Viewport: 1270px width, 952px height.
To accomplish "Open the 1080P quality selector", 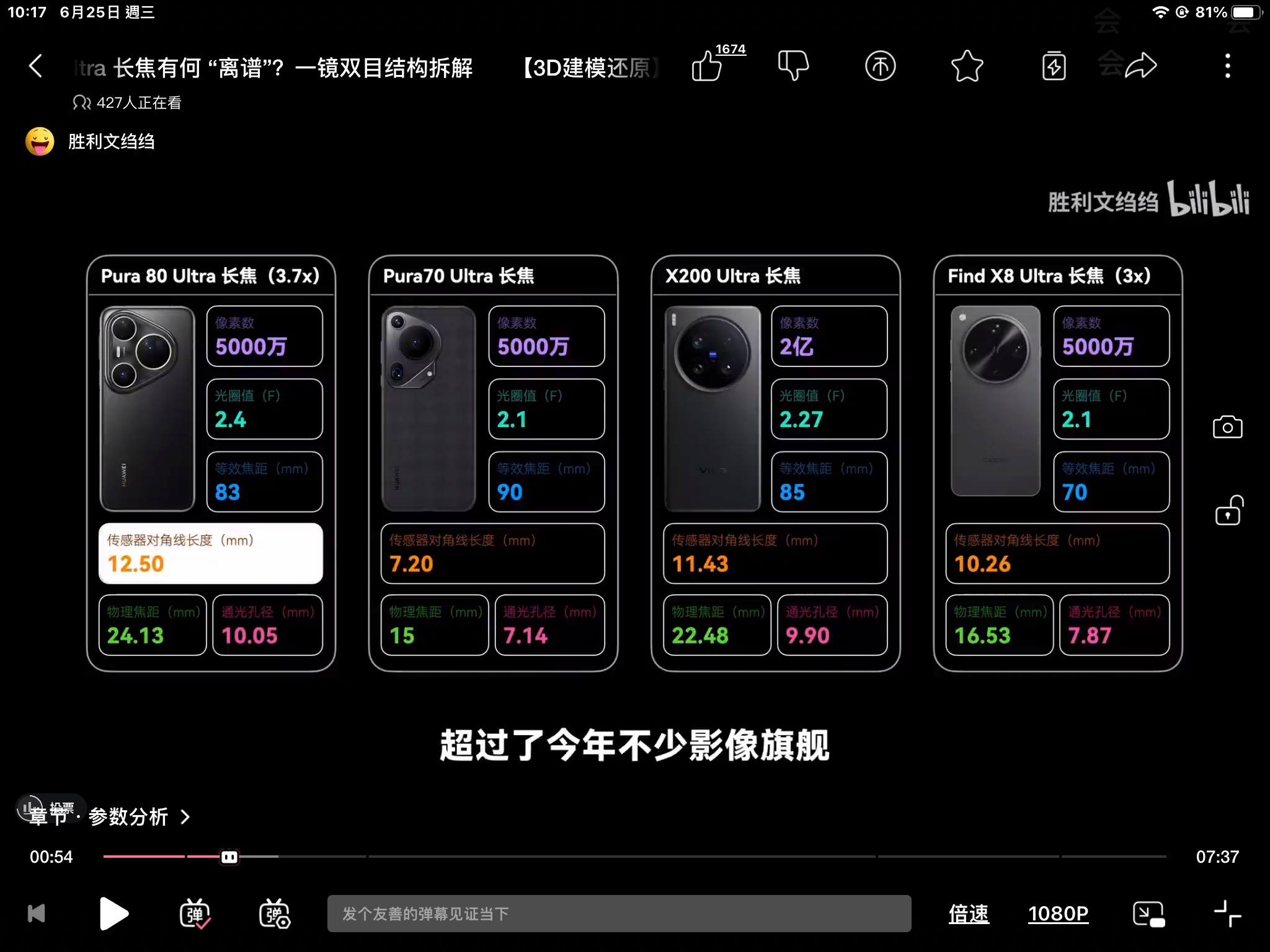I will tap(1058, 914).
